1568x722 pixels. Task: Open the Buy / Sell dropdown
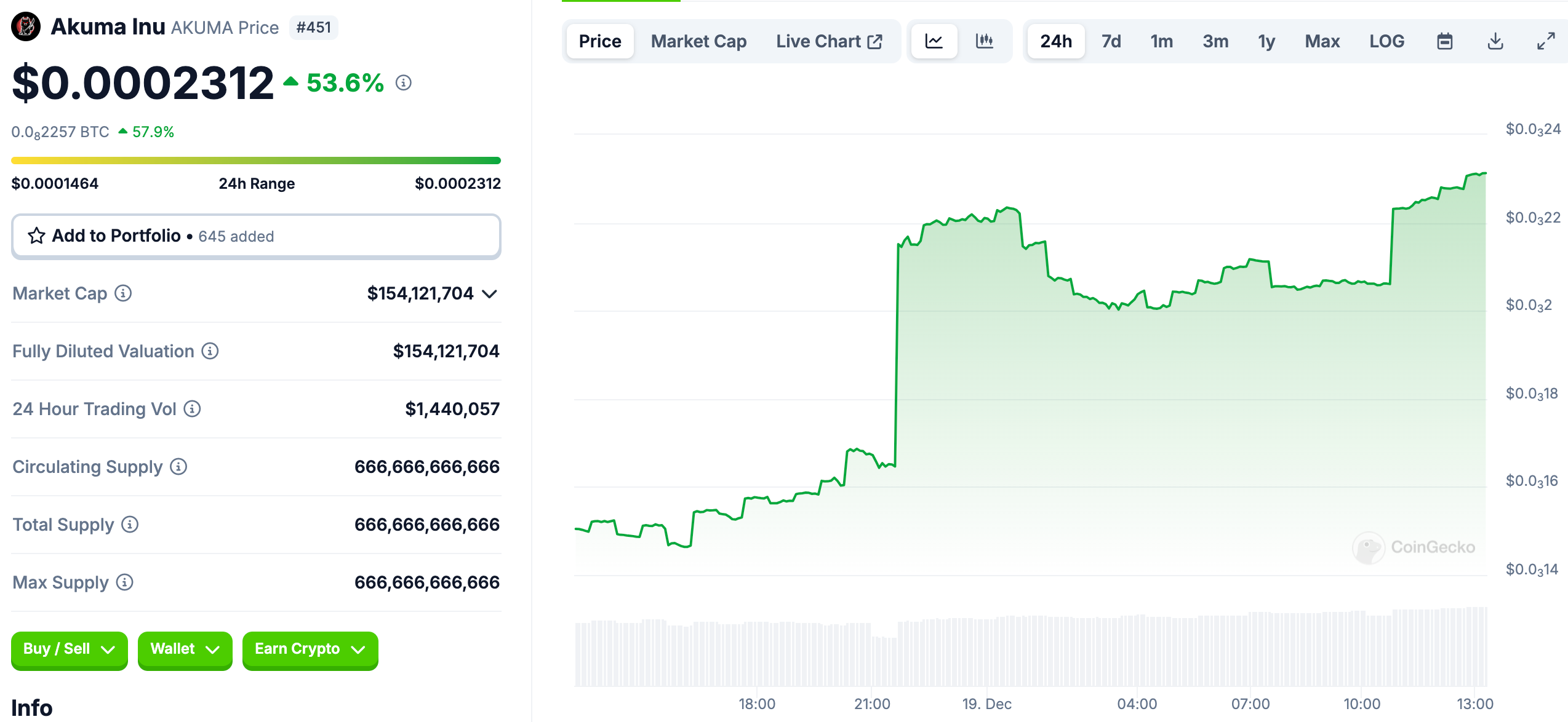70,649
